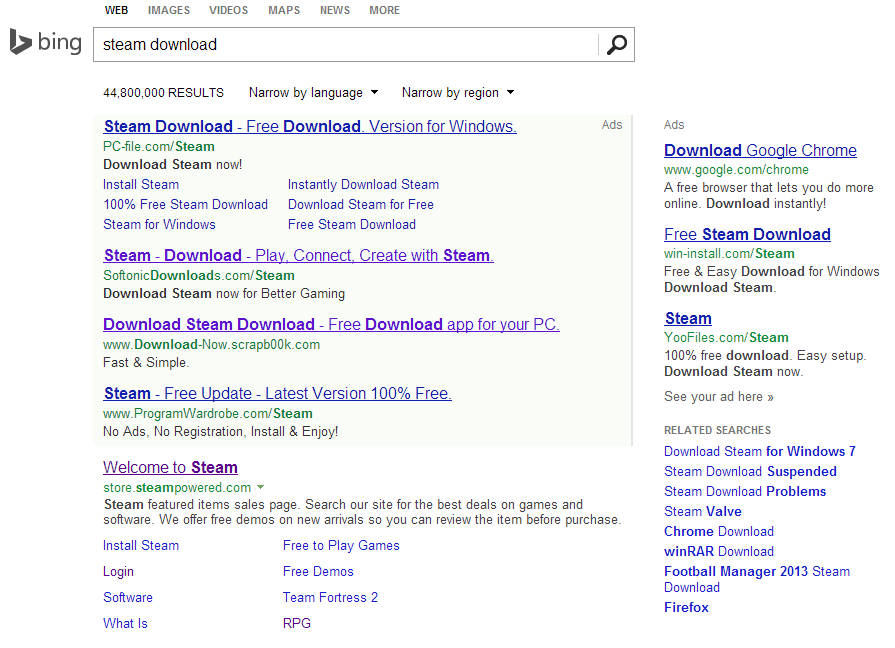This screenshot has height=648, width=895.
Task: Open the Team Fortress 2 link
Action: click(330, 598)
